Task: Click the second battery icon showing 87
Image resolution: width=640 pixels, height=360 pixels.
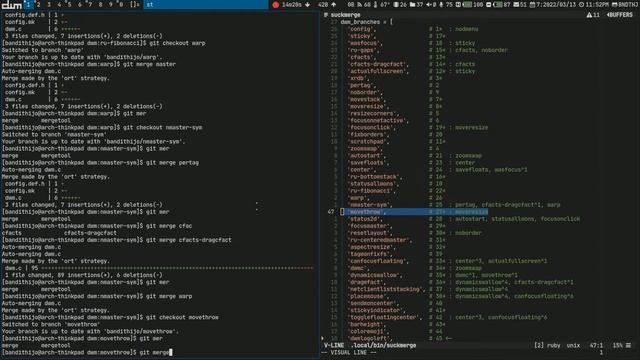Action: (x=498, y=5)
